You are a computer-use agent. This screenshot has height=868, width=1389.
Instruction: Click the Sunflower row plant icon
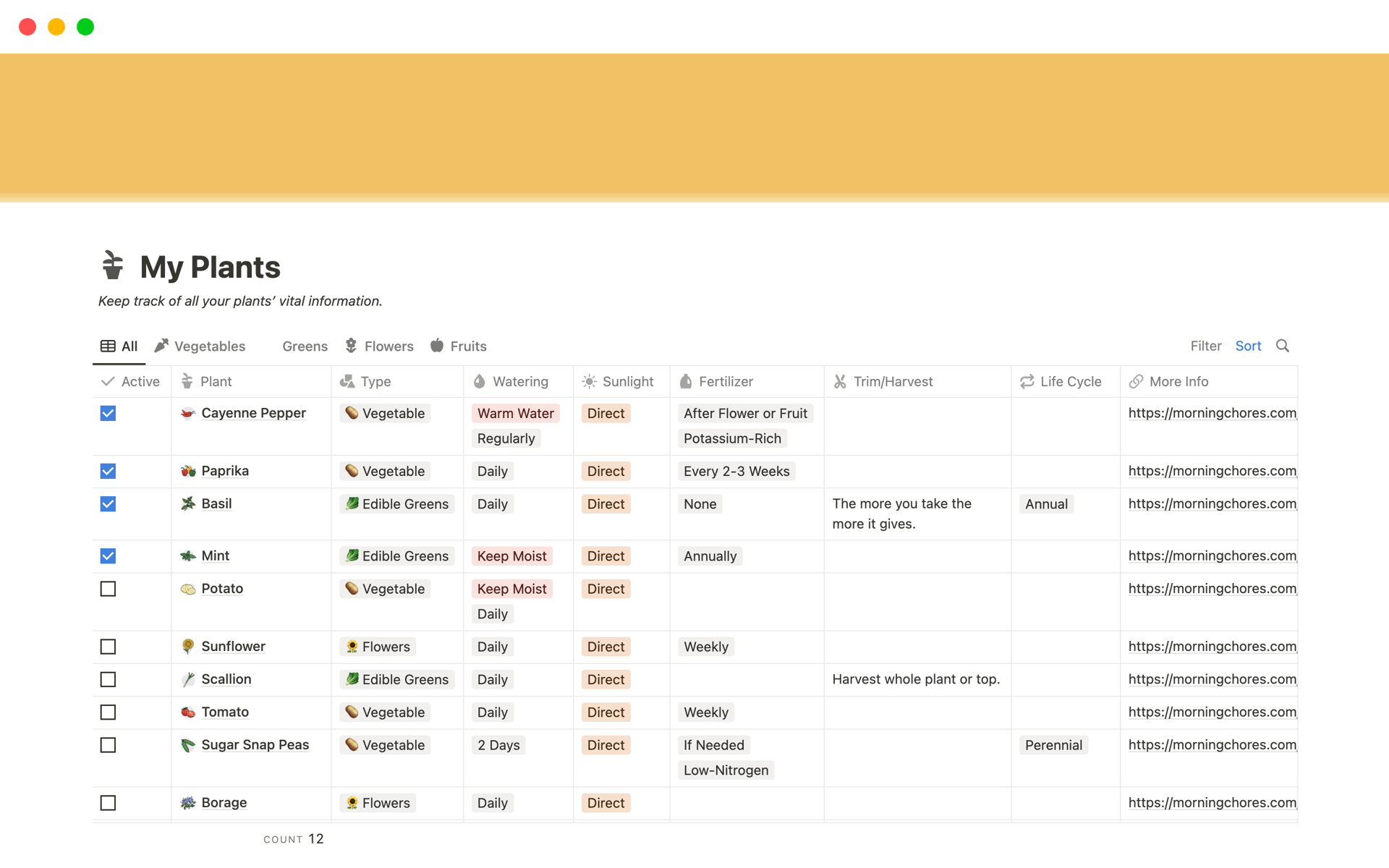pos(188,647)
